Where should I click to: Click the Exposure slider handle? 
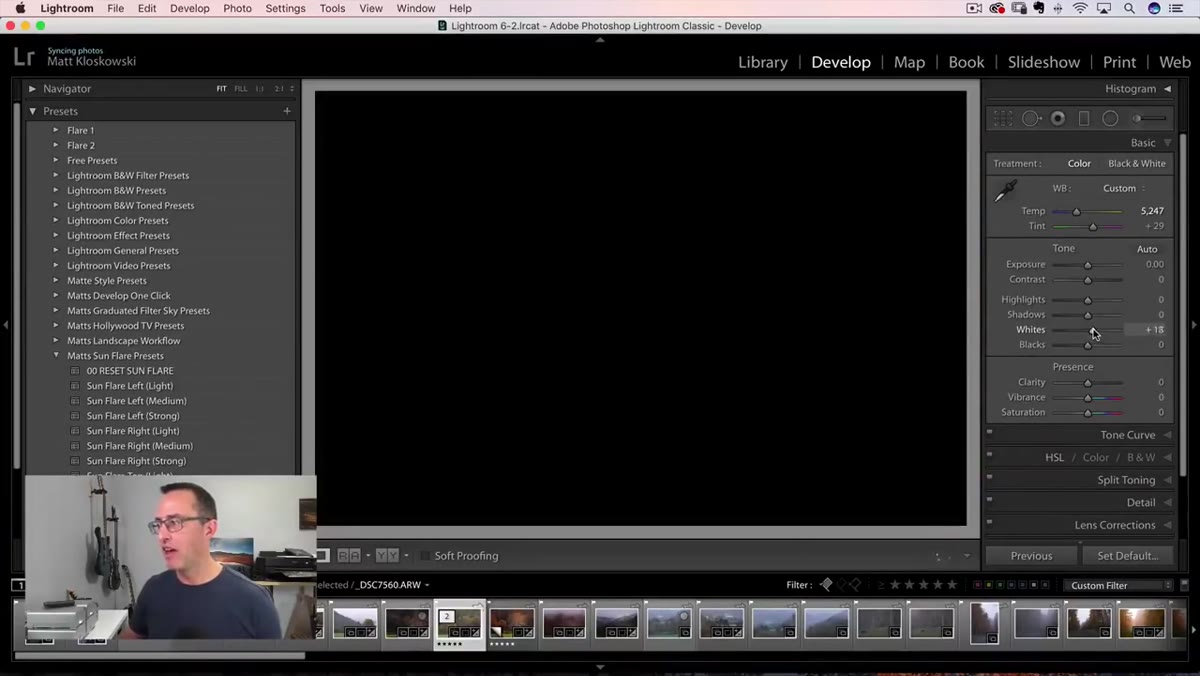click(1088, 265)
